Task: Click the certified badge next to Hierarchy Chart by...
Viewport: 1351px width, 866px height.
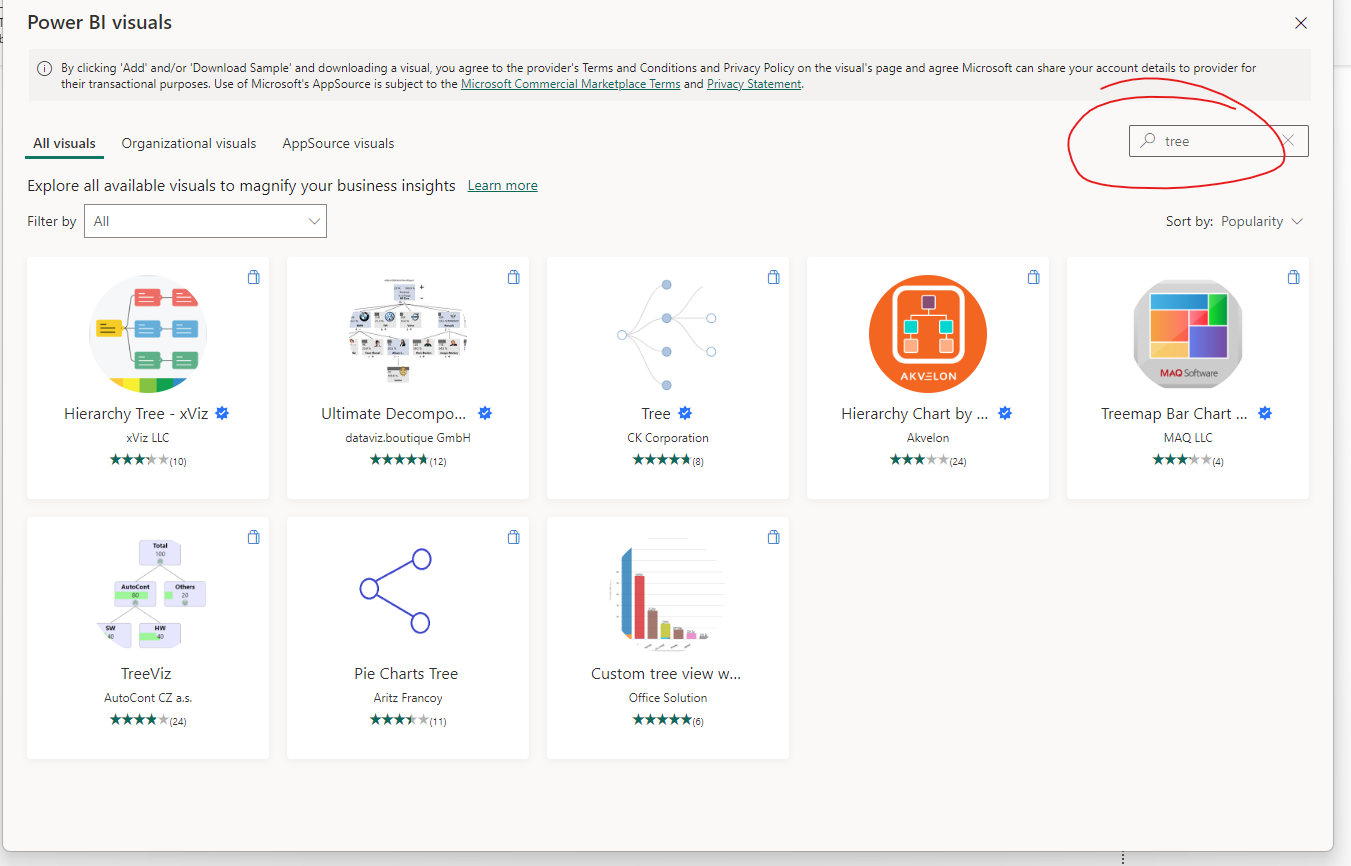Action: 1005,413
